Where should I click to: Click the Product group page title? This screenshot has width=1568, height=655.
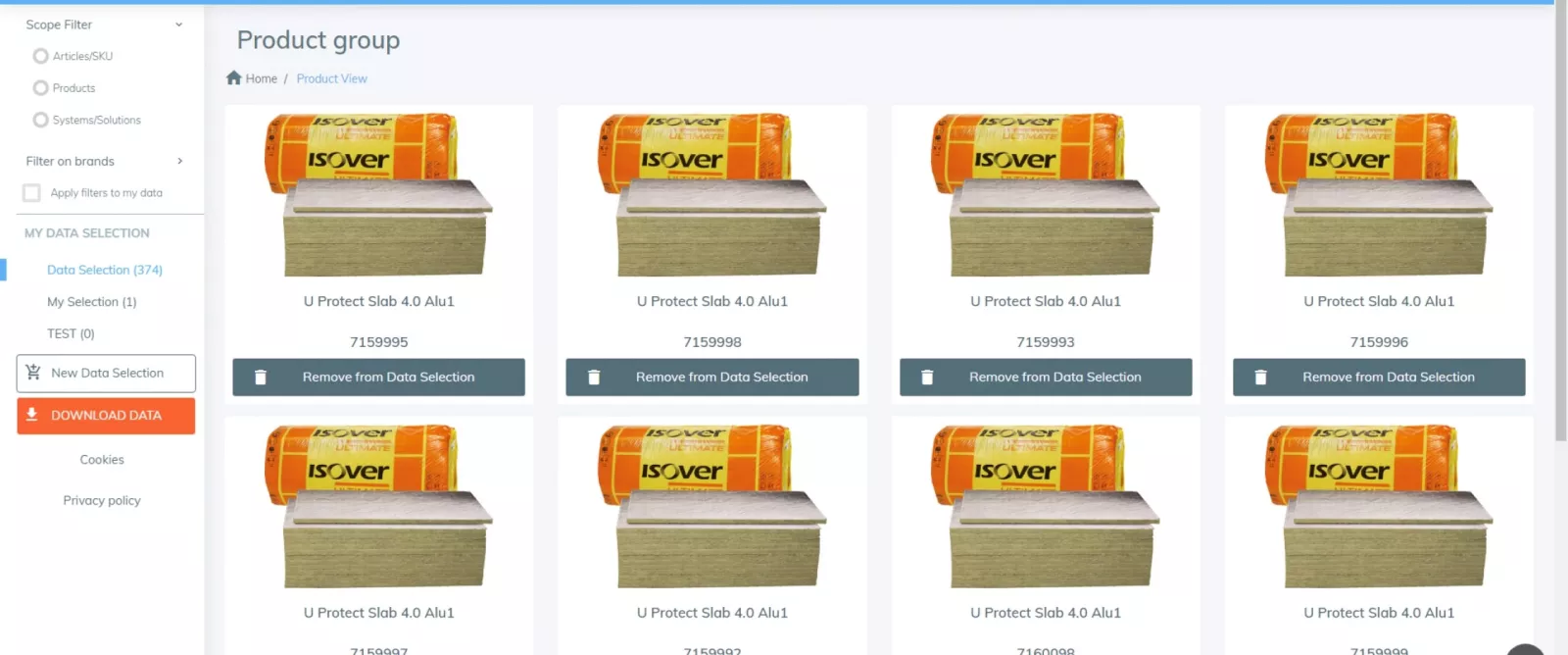coord(318,40)
